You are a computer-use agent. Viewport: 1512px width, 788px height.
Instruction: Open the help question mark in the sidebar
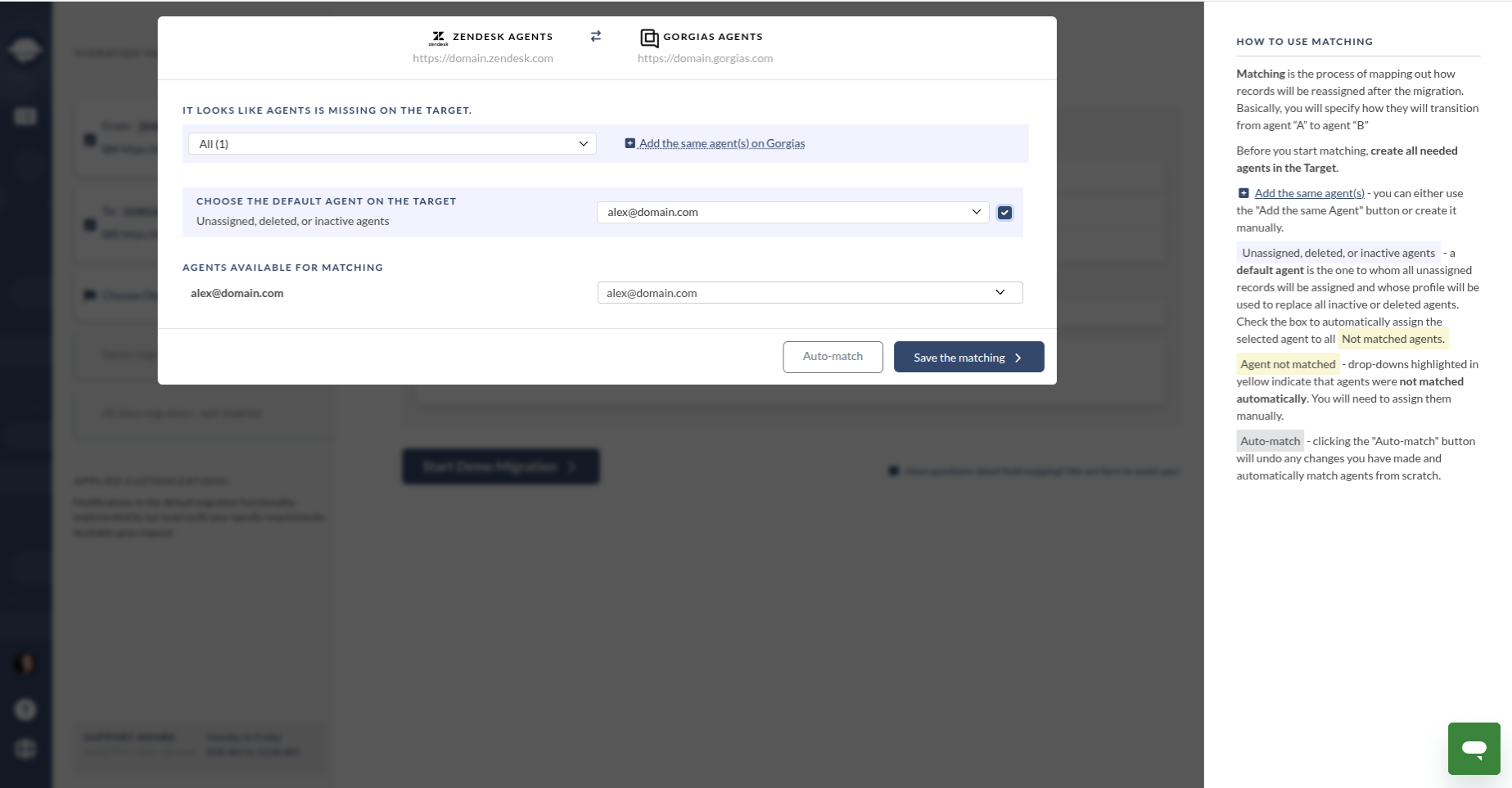[25, 709]
